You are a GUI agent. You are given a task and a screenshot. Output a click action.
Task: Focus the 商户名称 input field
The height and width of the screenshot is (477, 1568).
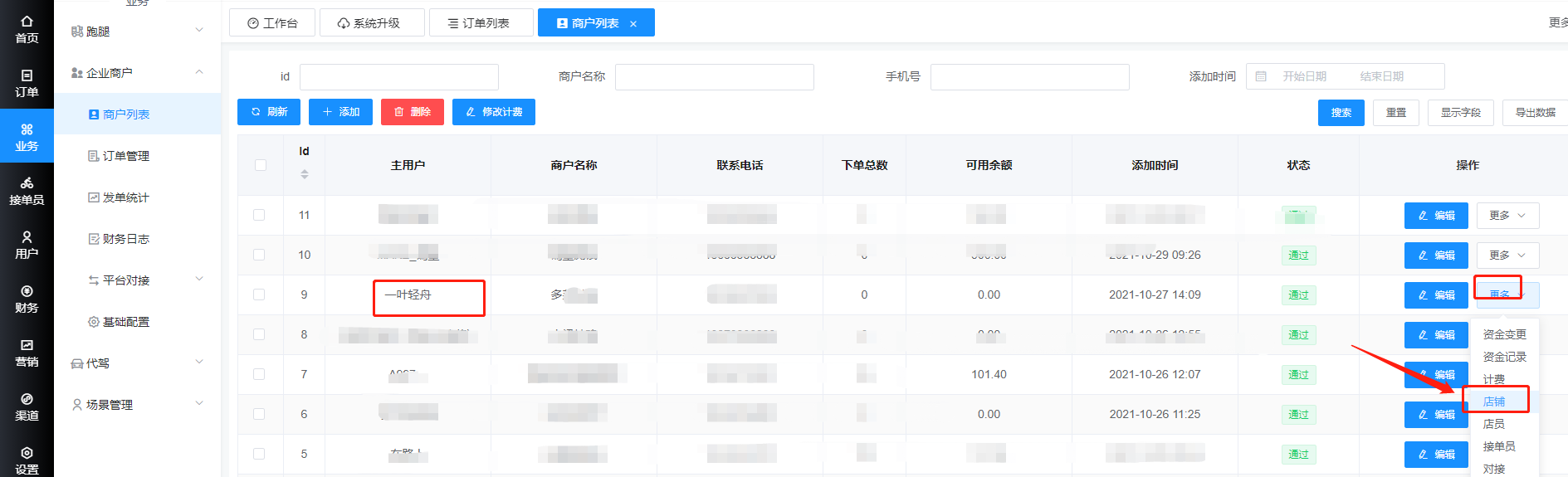(715, 77)
